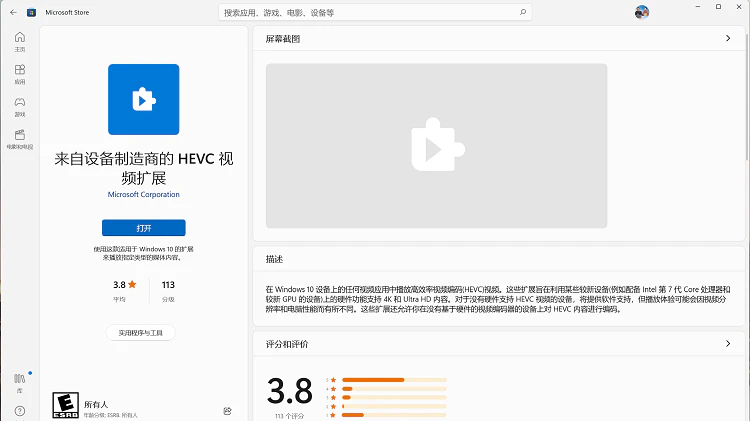Focus the search apps, games, movies field
The image size is (750, 421).
pyautogui.click(x=375, y=12)
